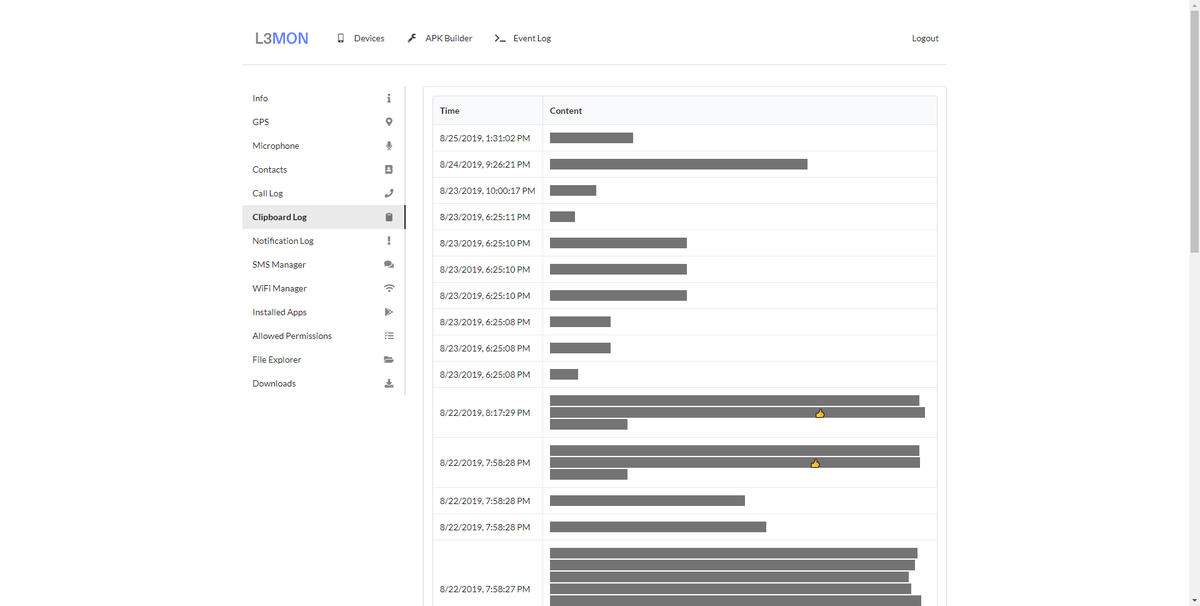The height and width of the screenshot is (606, 1200).
Task: Click the scrollbar up arrow
Action: click(x=1194, y=5)
